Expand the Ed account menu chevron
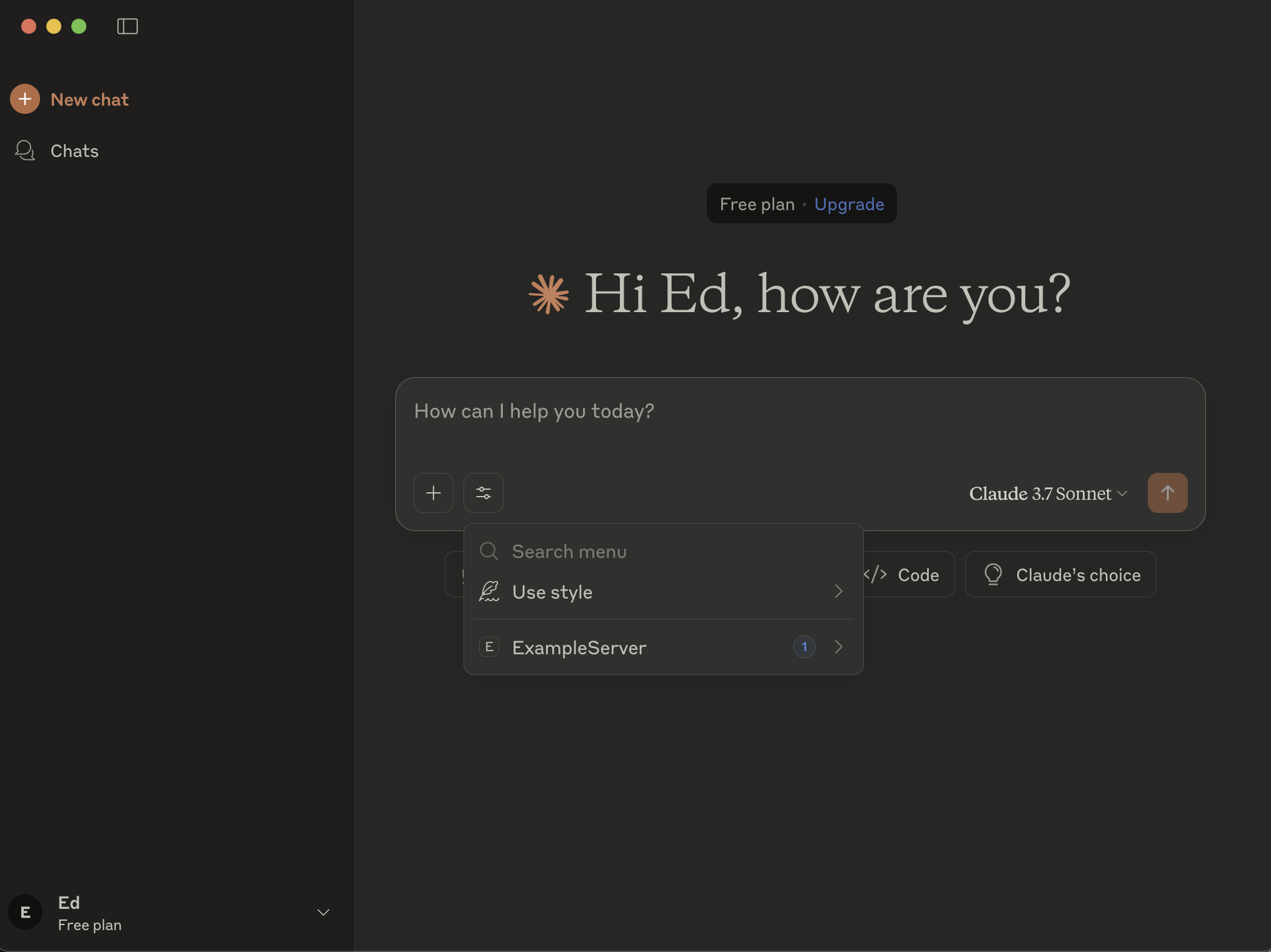This screenshot has width=1271, height=952. point(323,912)
